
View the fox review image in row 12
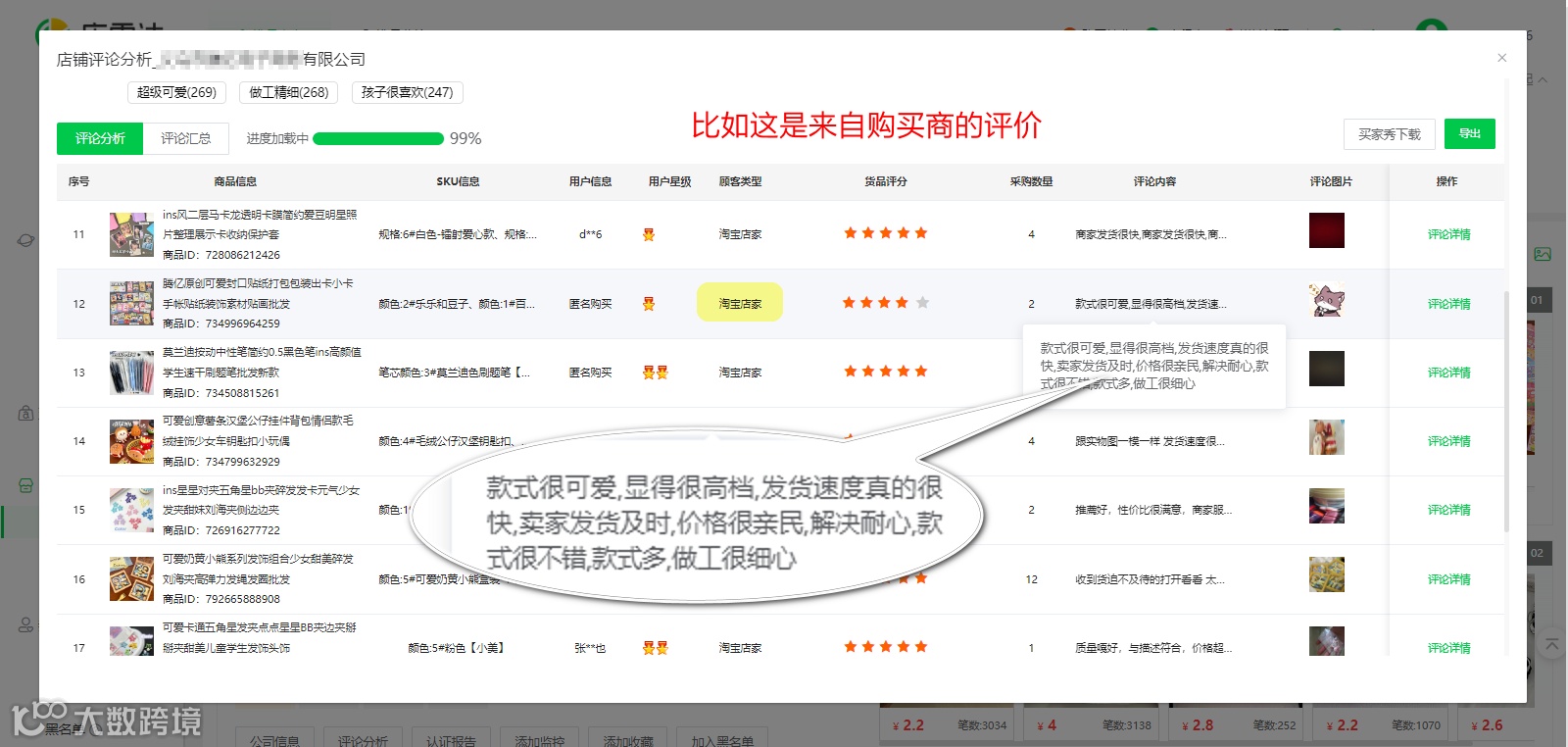1326,300
